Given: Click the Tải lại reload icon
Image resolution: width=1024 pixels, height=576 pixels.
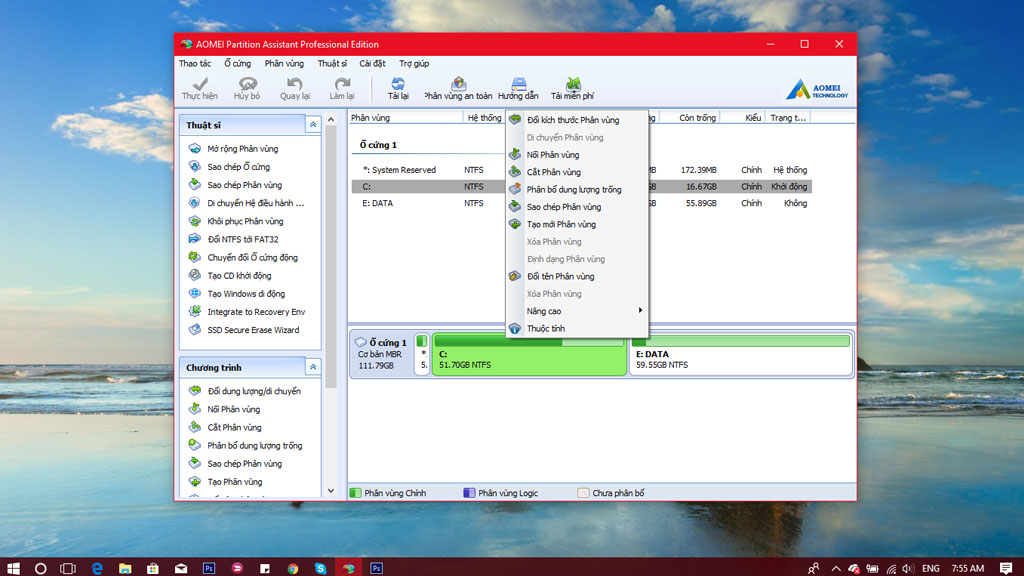Looking at the screenshot, I should pyautogui.click(x=398, y=84).
